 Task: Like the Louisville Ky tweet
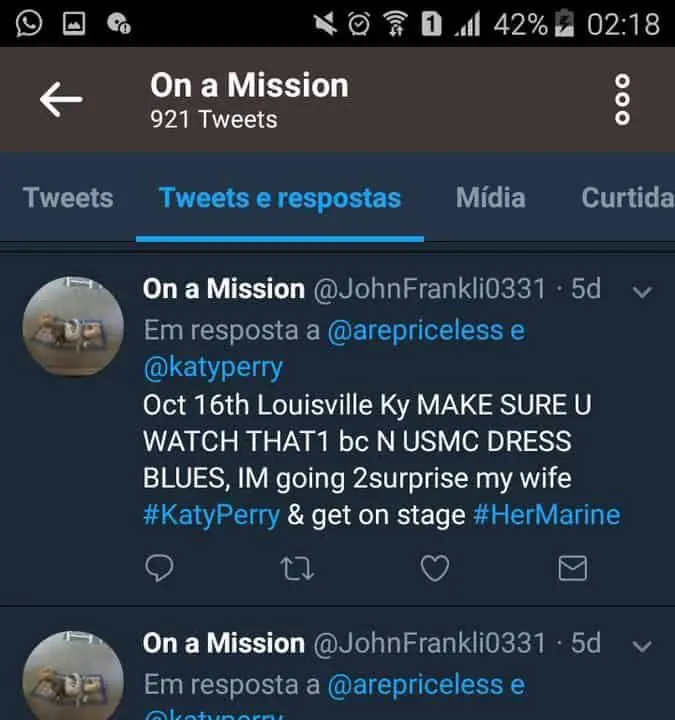click(x=434, y=569)
